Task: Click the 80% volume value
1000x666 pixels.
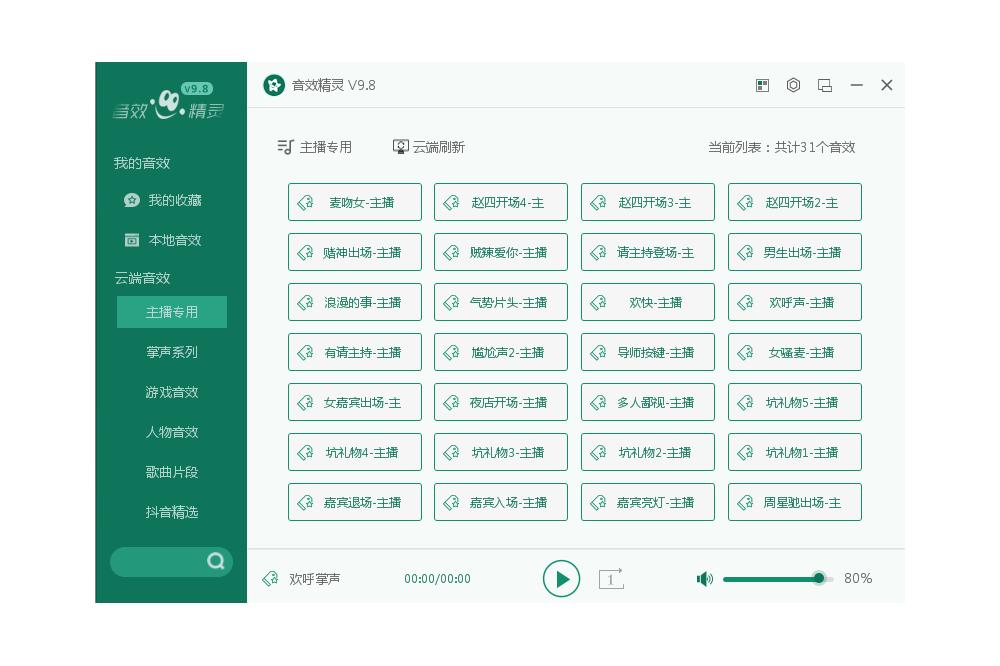Action: [x=858, y=578]
